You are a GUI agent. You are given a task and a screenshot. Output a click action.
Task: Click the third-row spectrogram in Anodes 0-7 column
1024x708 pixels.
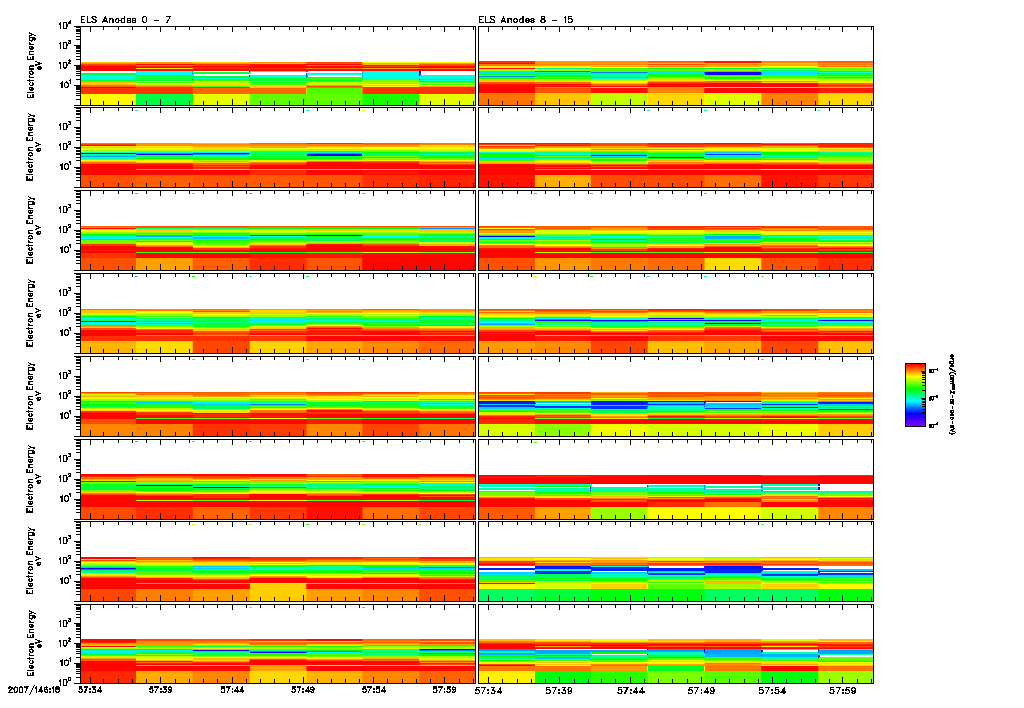pyautogui.click(x=278, y=231)
